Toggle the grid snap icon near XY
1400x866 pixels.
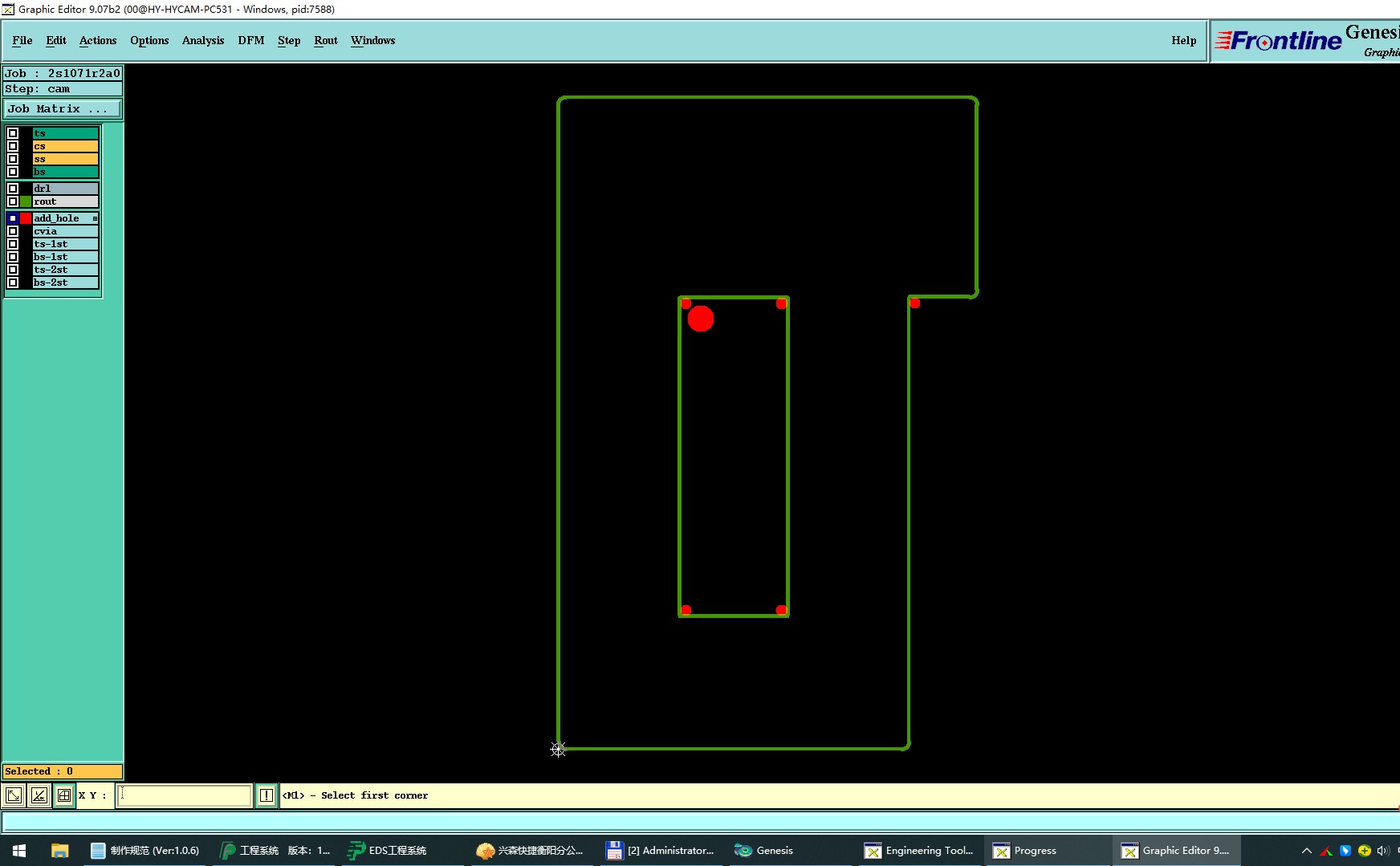click(64, 795)
